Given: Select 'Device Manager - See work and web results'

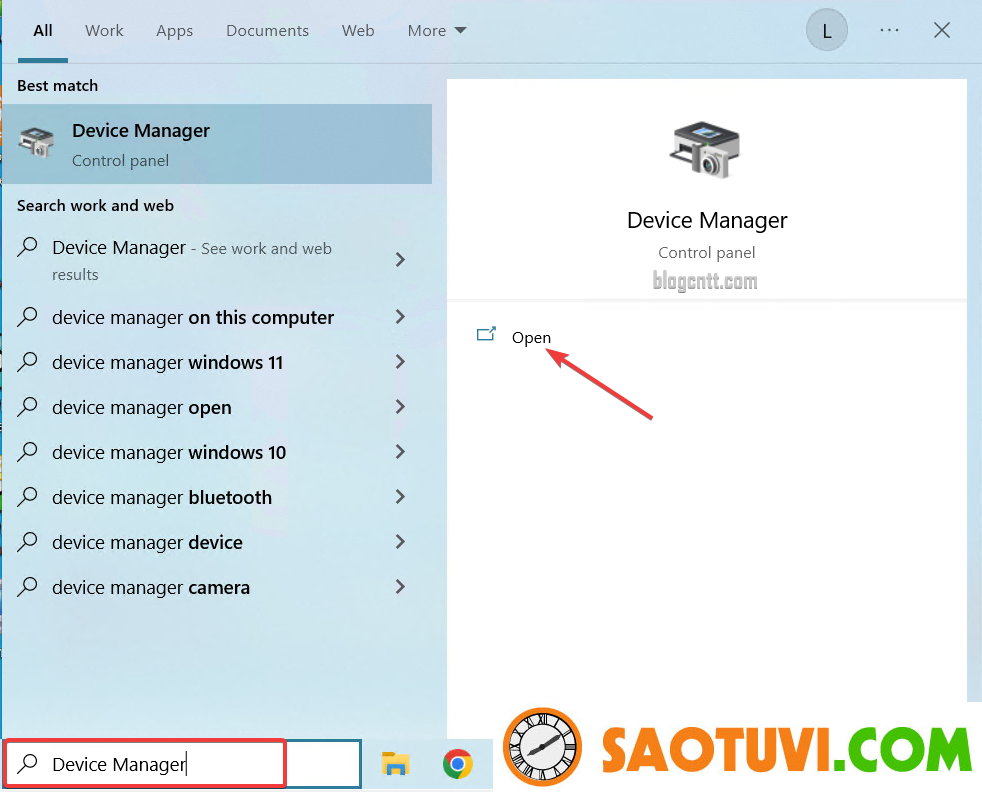Looking at the screenshot, I should (x=192, y=260).
